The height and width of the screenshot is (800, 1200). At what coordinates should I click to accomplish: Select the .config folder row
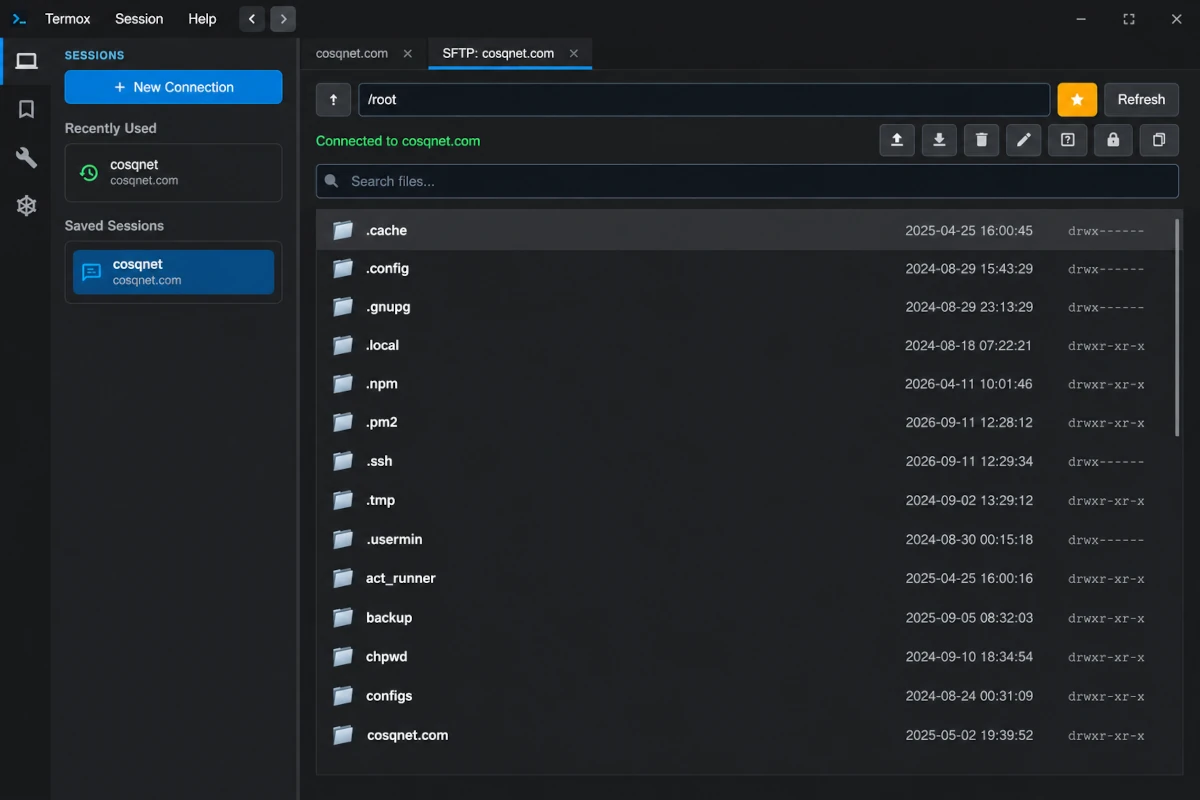coord(747,269)
